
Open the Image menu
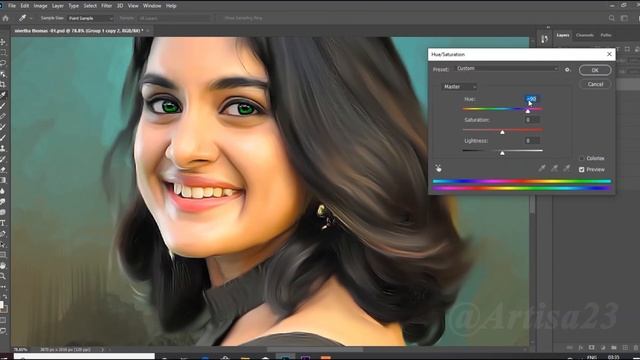point(40,6)
